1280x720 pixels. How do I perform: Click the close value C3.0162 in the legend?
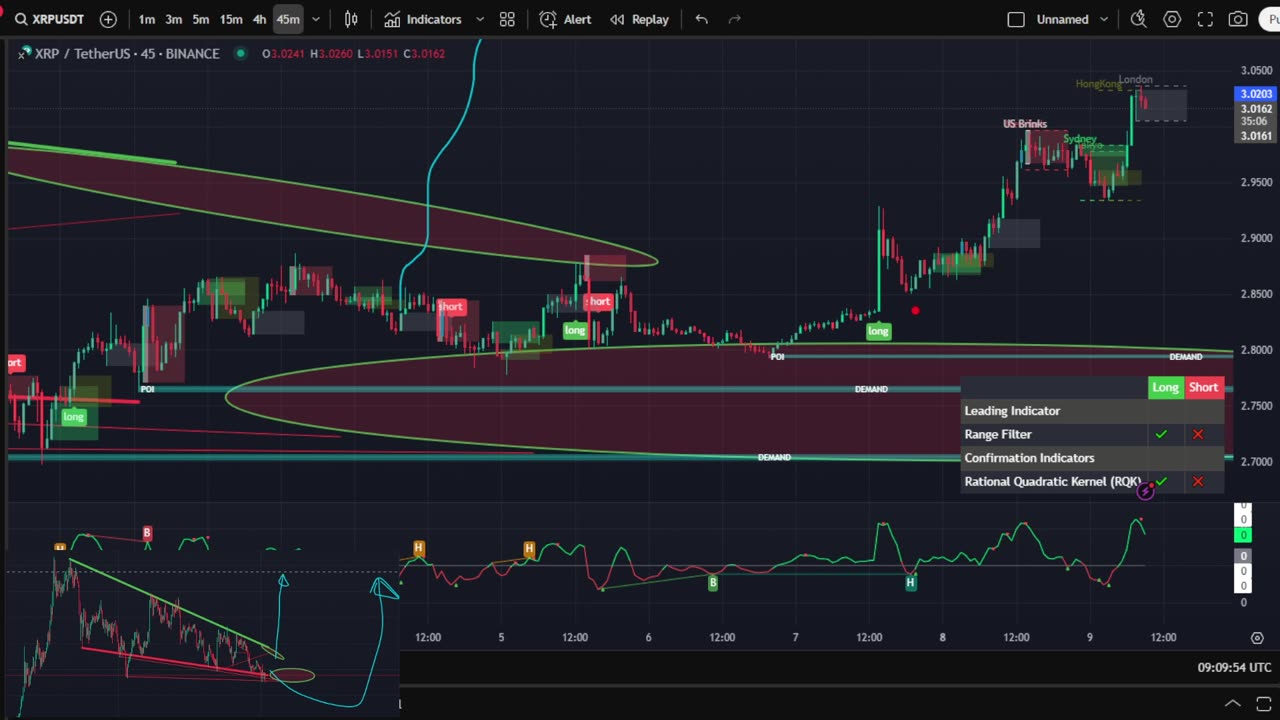click(424, 54)
